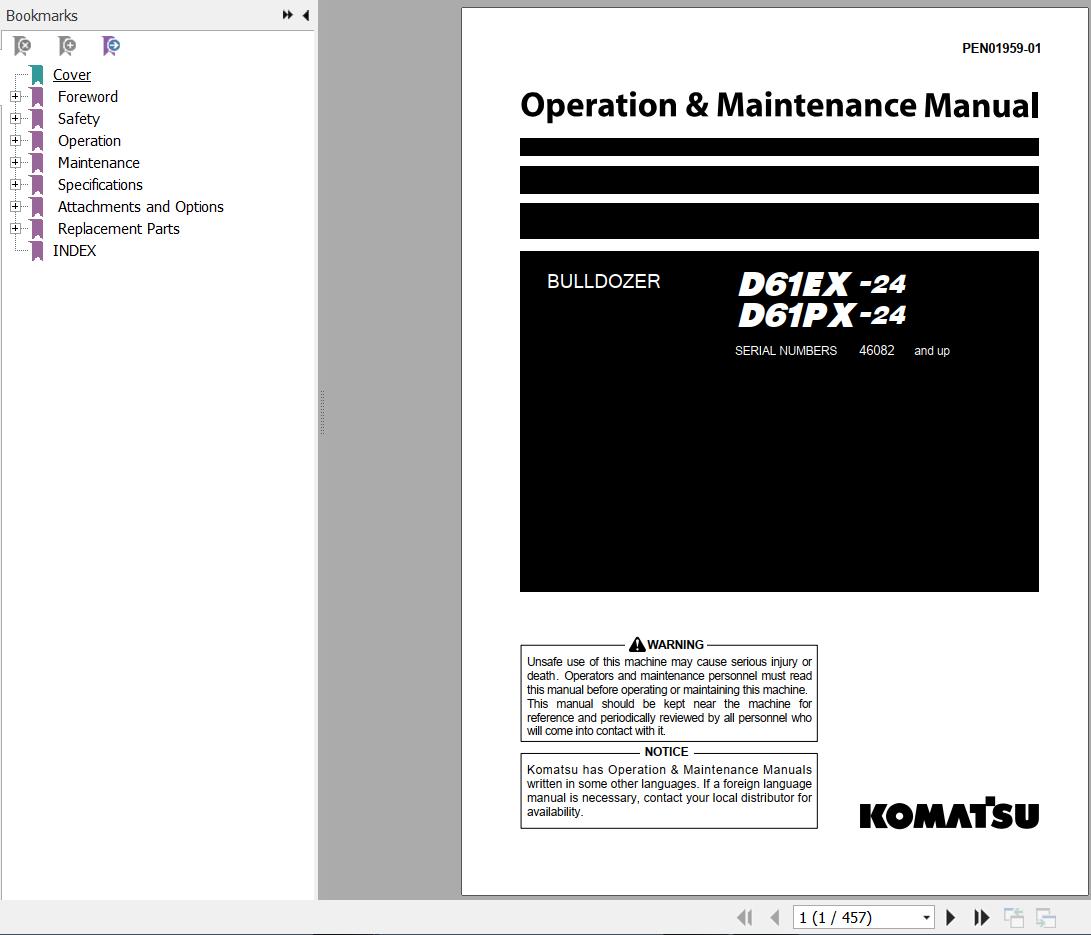Click the panel splitter handle
Screen dimensions: 1091x935
321,412
